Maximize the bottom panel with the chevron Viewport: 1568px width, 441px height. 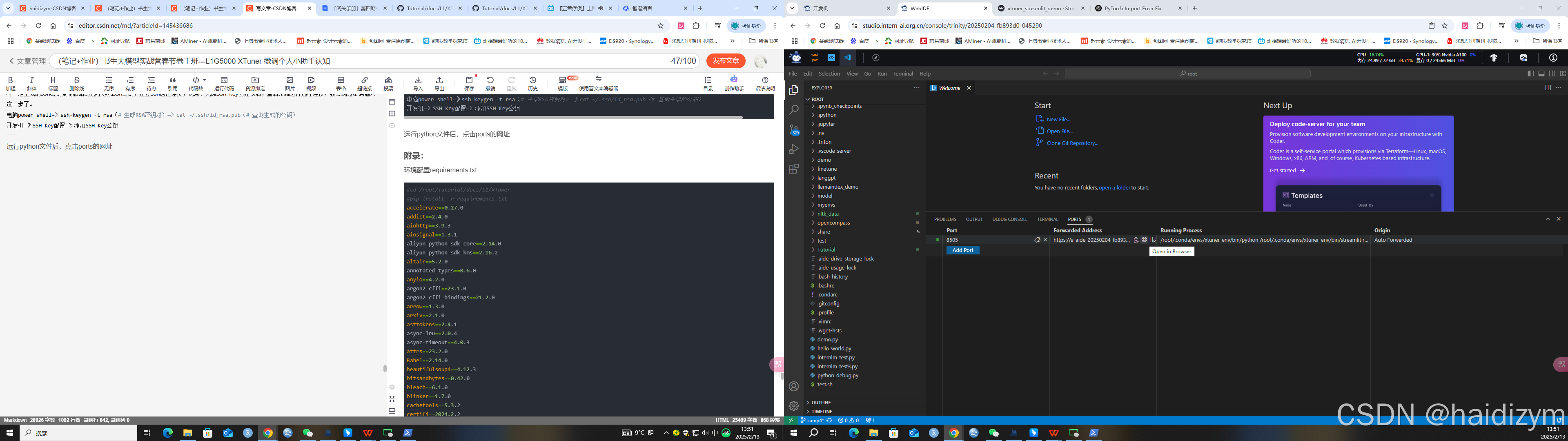coord(1548,219)
